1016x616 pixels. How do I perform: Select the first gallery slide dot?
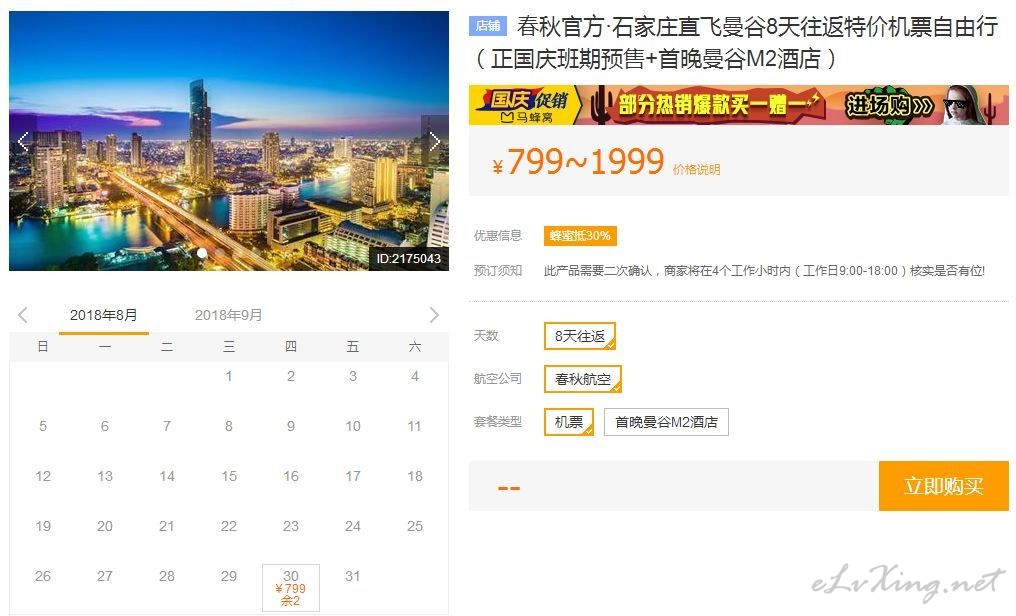pos(202,253)
